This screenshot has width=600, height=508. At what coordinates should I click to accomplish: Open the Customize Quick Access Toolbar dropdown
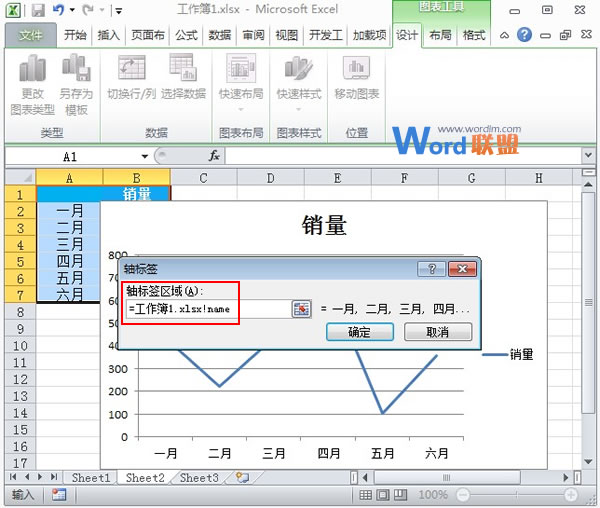119,11
